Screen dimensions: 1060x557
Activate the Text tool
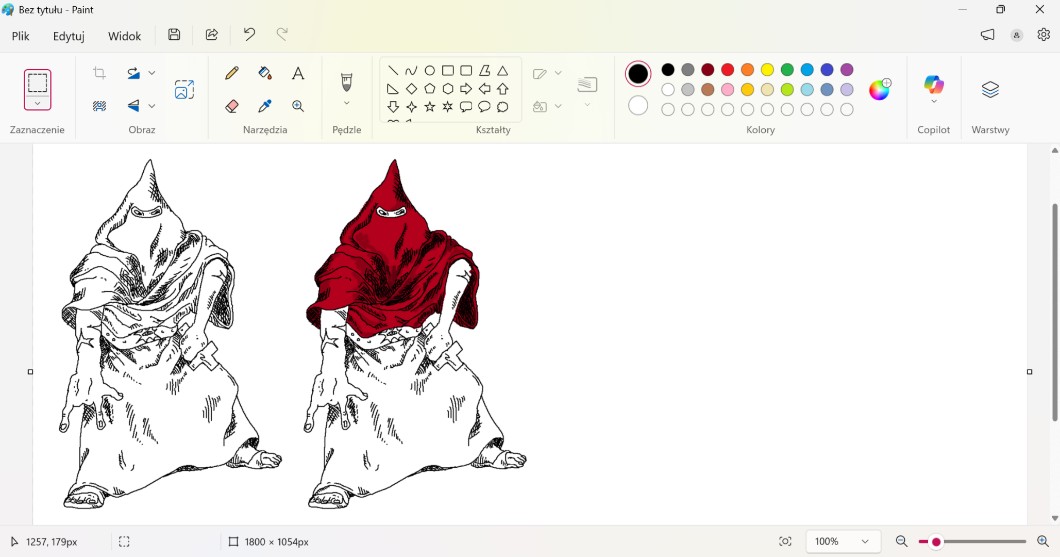point(298,73)
